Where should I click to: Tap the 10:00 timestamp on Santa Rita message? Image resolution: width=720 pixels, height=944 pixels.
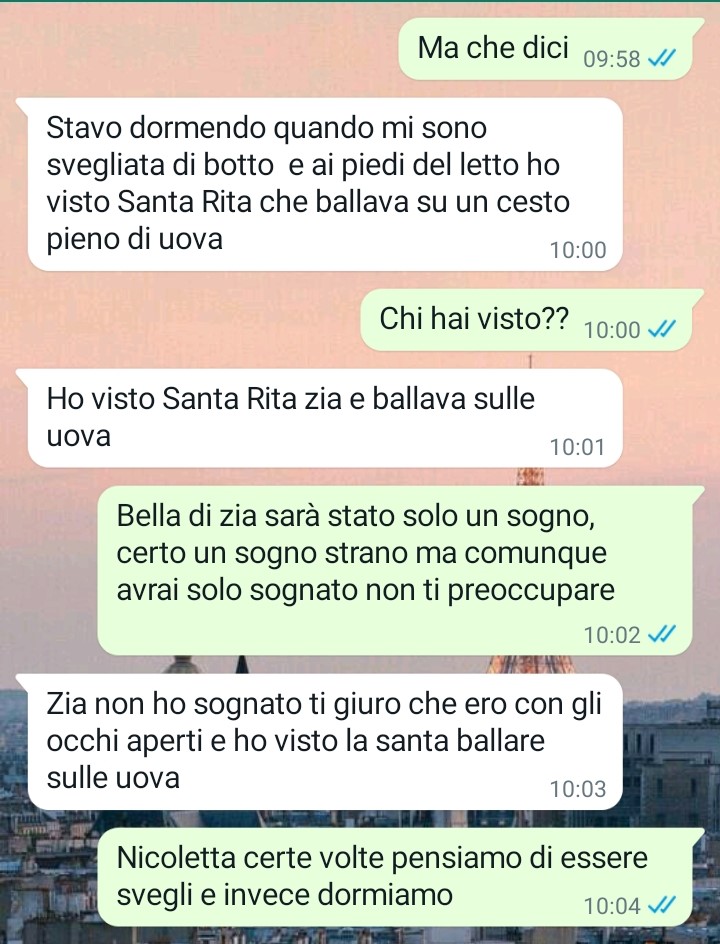click(x=578, y=250)
